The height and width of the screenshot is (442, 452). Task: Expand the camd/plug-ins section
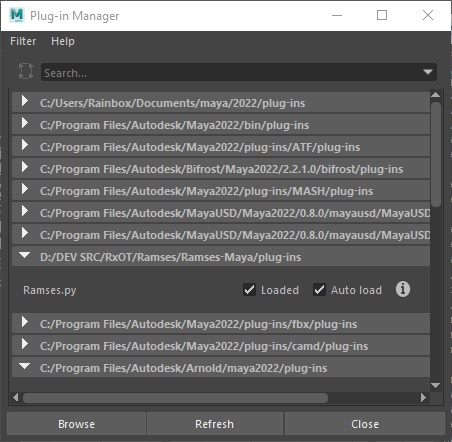pos(221,346)
